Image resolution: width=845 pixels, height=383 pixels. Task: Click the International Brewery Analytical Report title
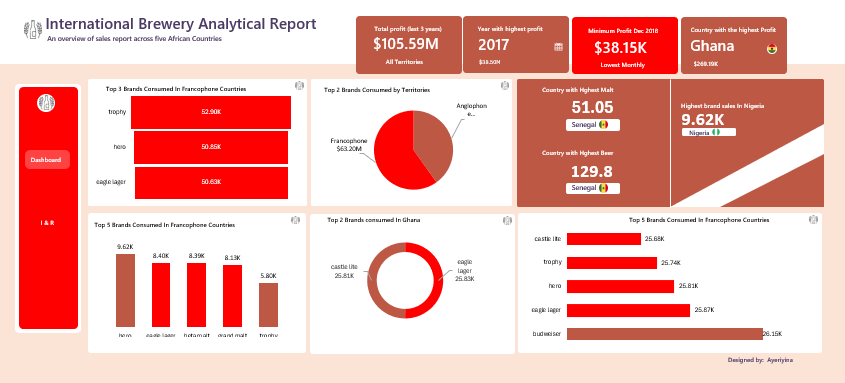pos(181,24)
